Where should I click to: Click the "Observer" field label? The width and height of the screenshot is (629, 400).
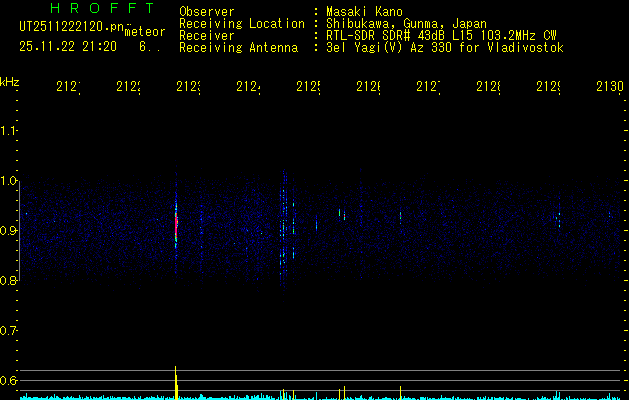pyautogui.click(x=207, y=12)
